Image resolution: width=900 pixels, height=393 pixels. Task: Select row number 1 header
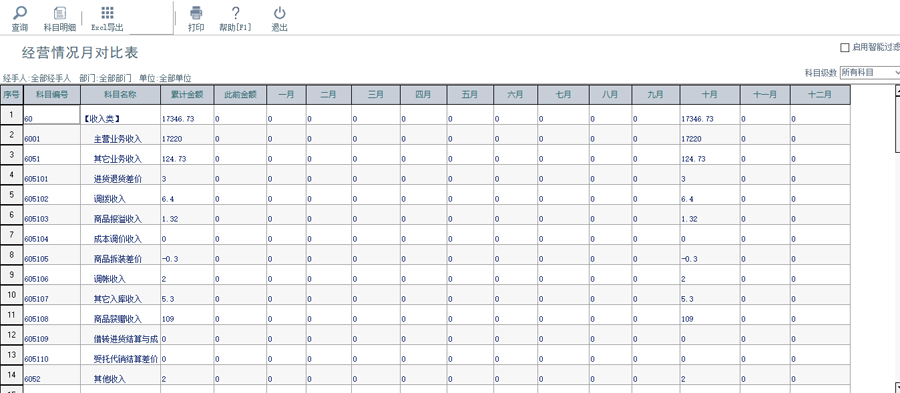11,115
